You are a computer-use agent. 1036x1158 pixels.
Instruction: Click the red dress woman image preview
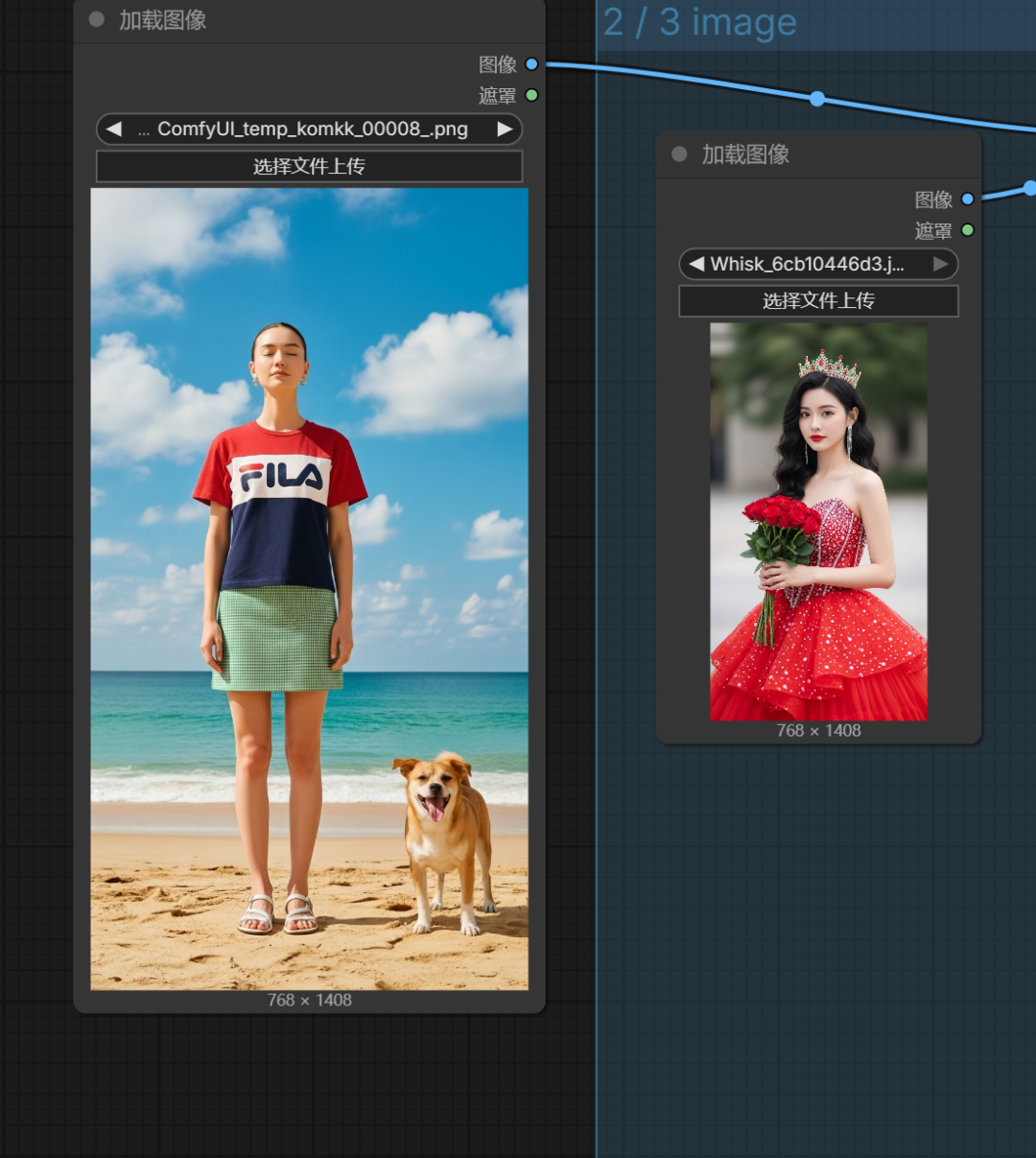[818, 521]
